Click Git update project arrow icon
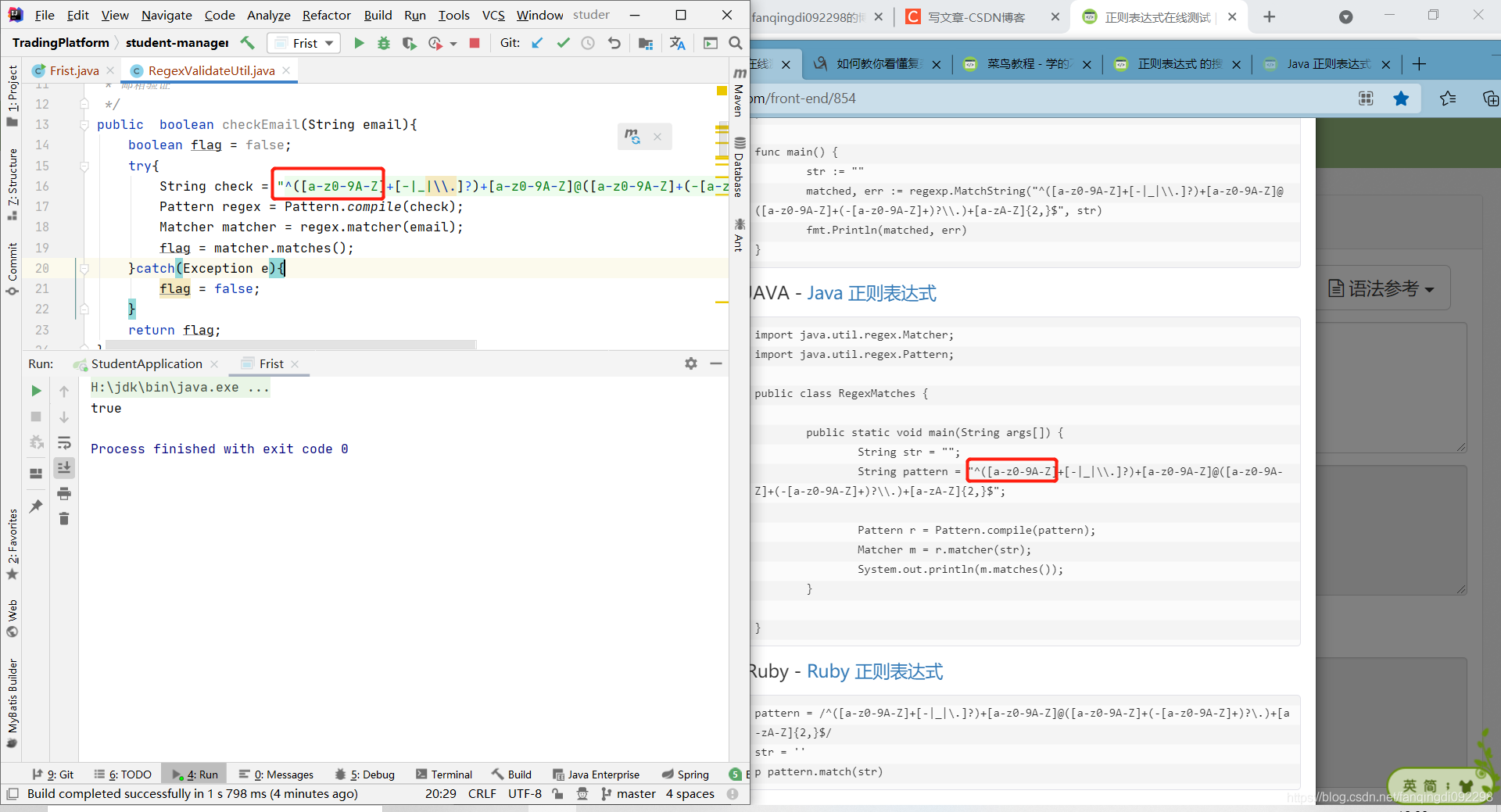Viewport: 1501px width, 812px height. (537, 43)
